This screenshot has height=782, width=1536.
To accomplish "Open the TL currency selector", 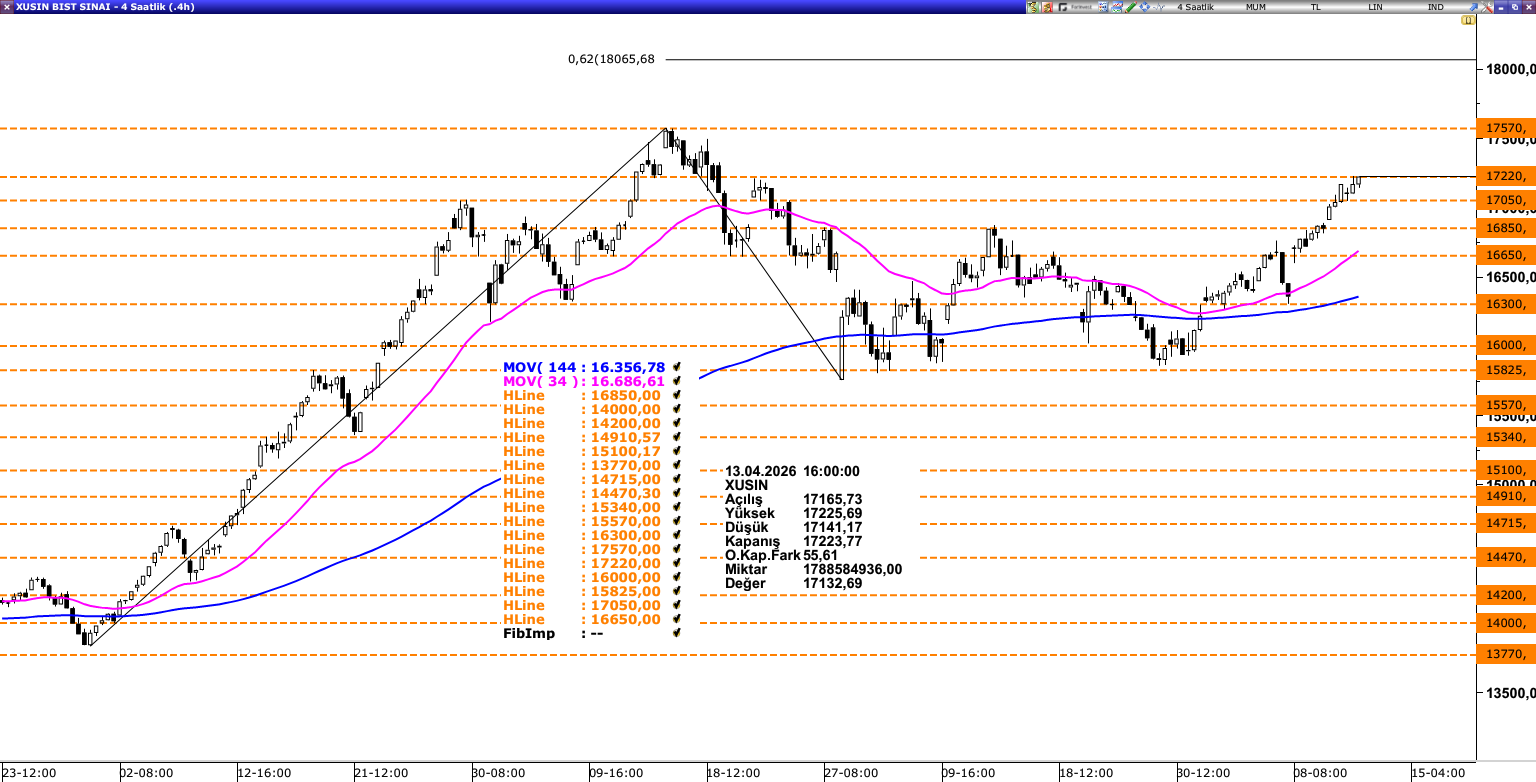I will (x=1316, y=7).
